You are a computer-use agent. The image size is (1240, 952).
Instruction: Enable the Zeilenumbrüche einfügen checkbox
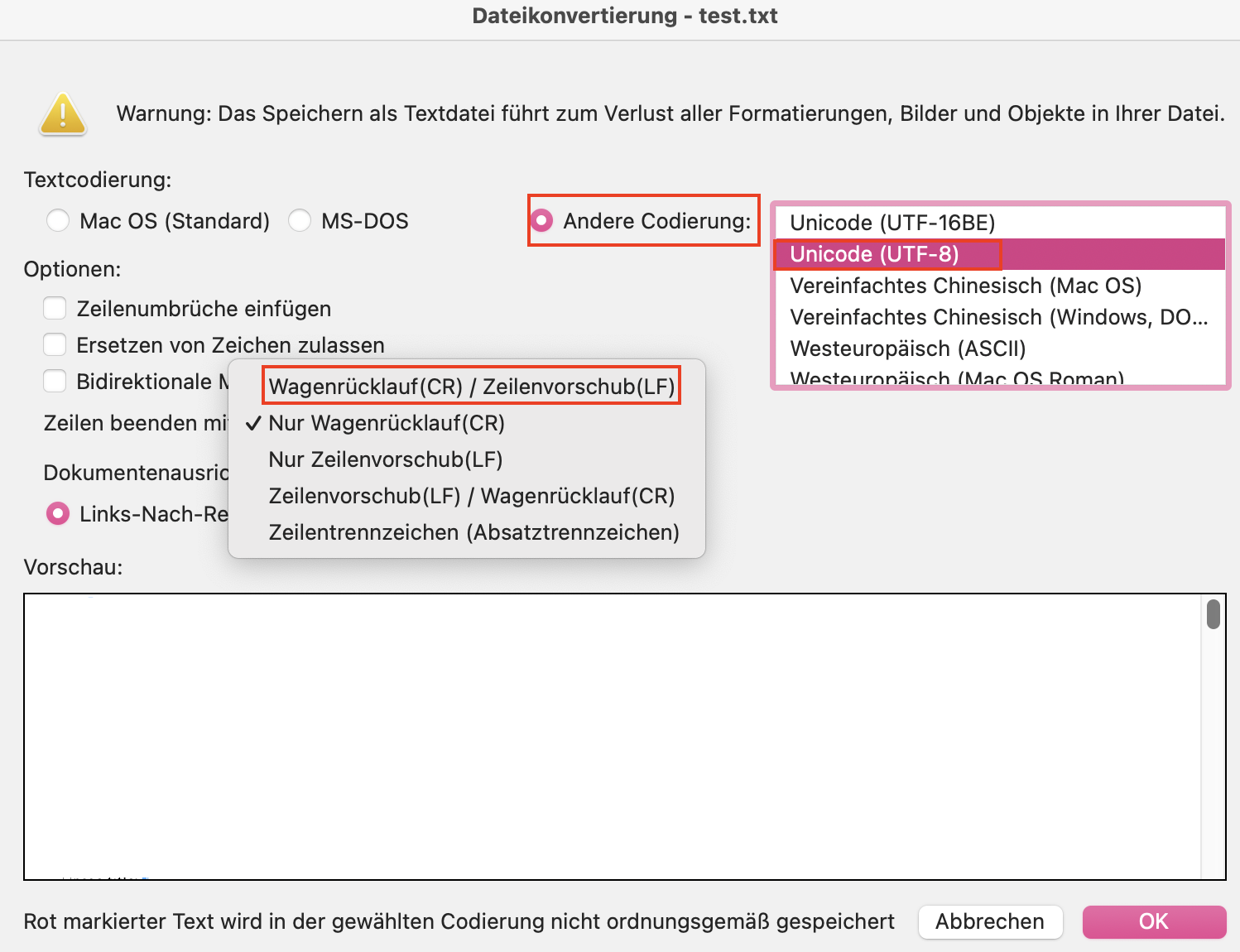55,309
